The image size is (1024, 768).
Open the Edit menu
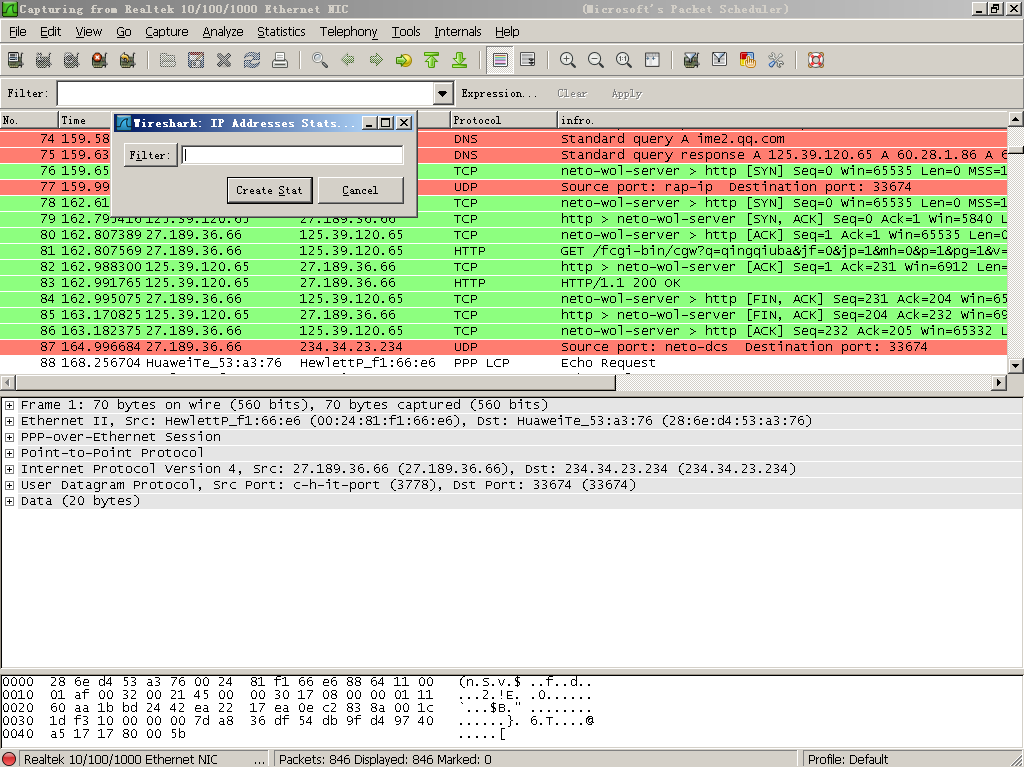[50, 31]
